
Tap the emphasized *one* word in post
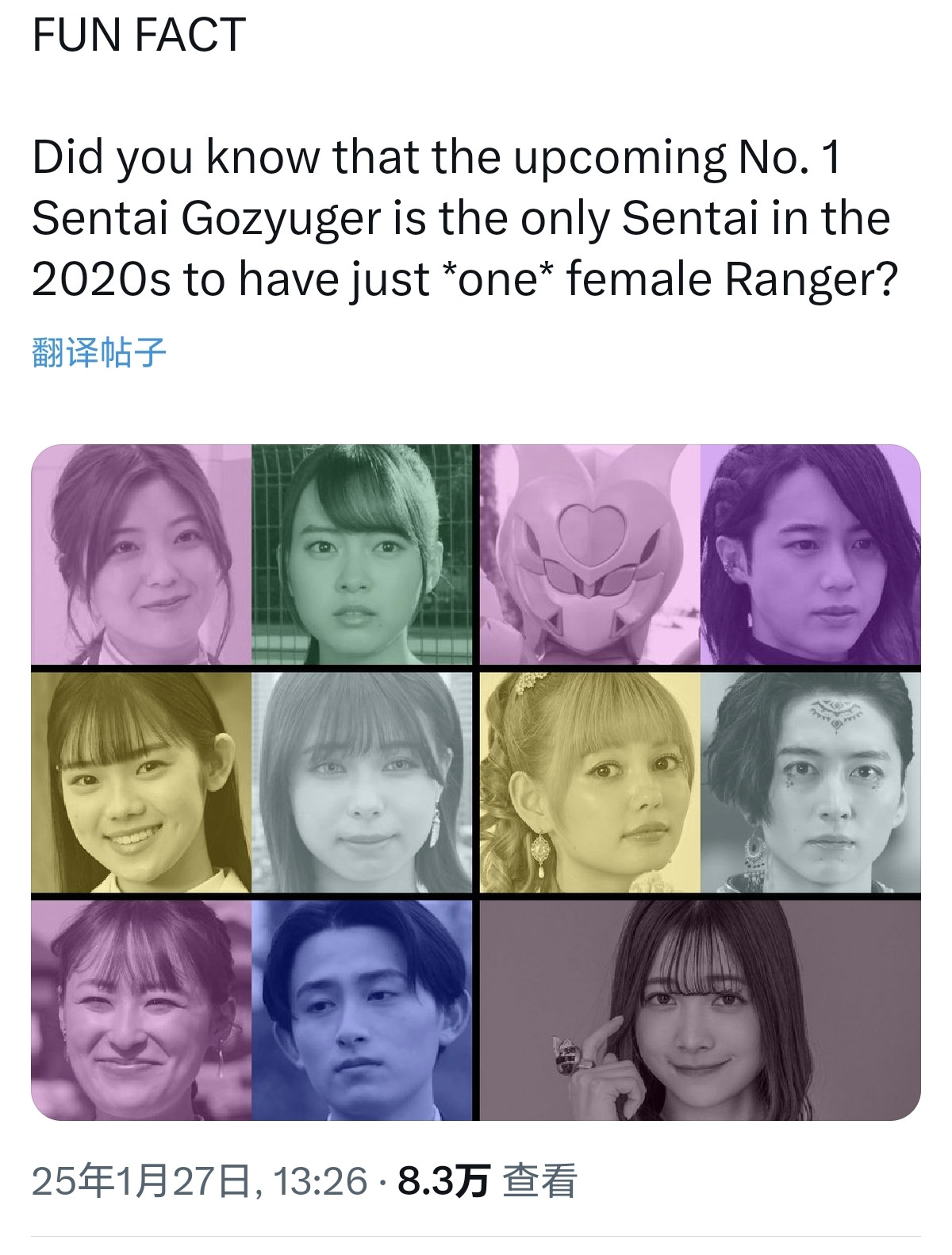[x=494, y=280]
